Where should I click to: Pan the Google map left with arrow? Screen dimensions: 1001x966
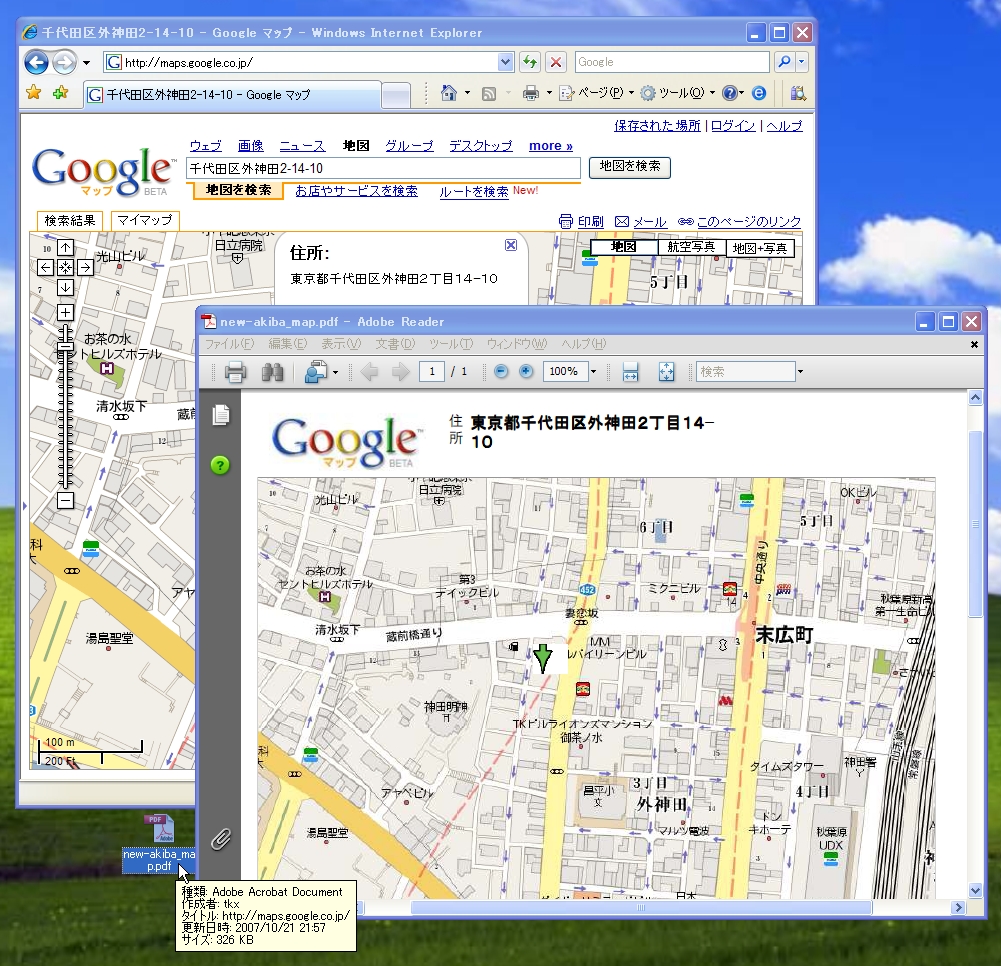[x=45, y=268]
